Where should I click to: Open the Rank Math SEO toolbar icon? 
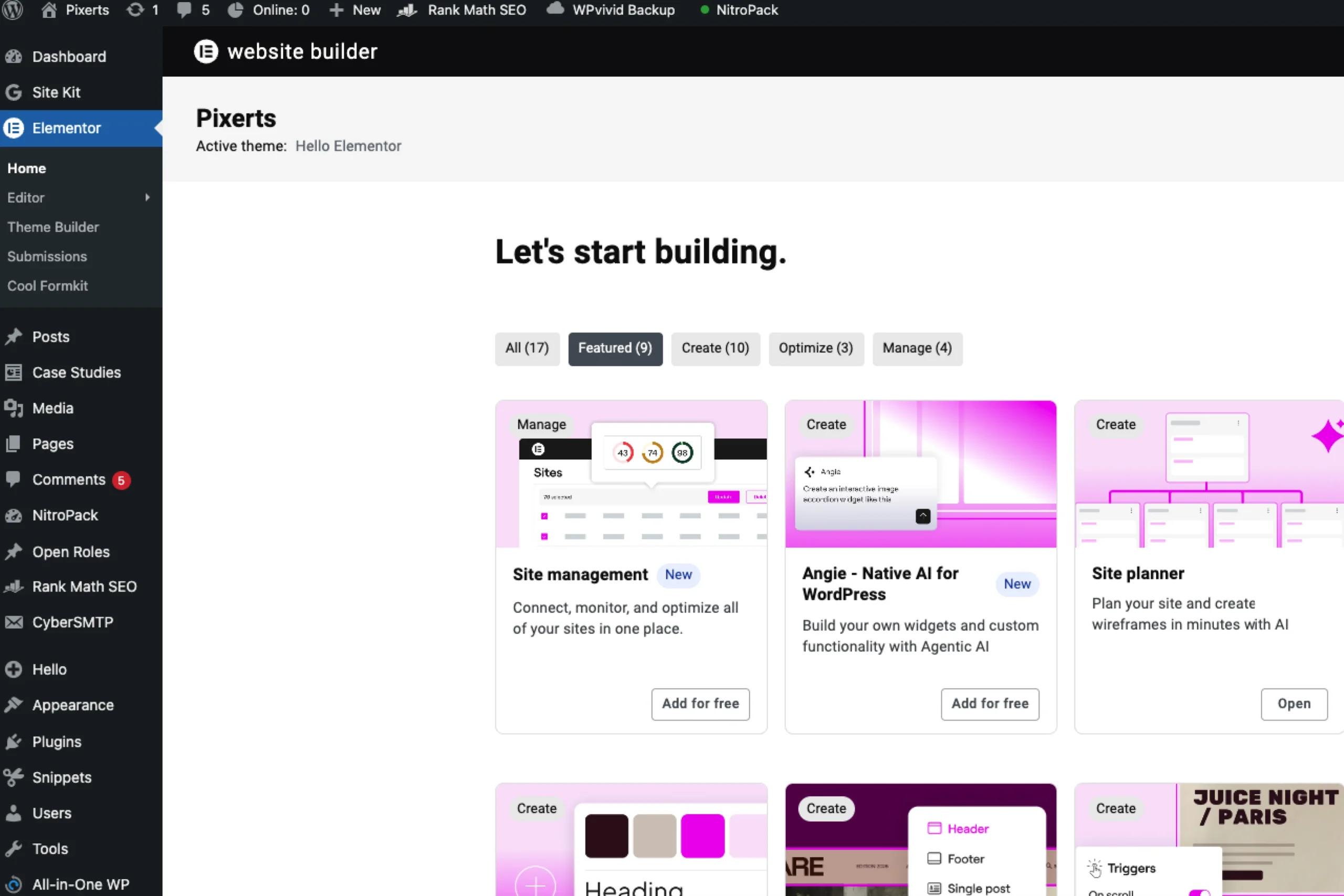(407, 10)
